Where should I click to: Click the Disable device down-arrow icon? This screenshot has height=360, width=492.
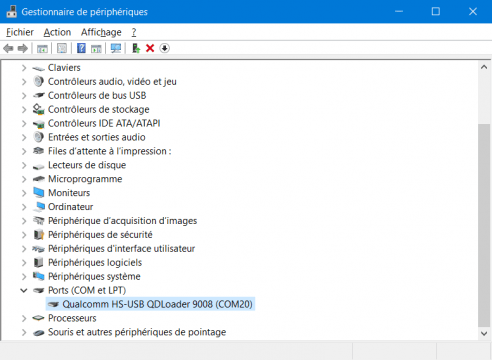point(164,49)
